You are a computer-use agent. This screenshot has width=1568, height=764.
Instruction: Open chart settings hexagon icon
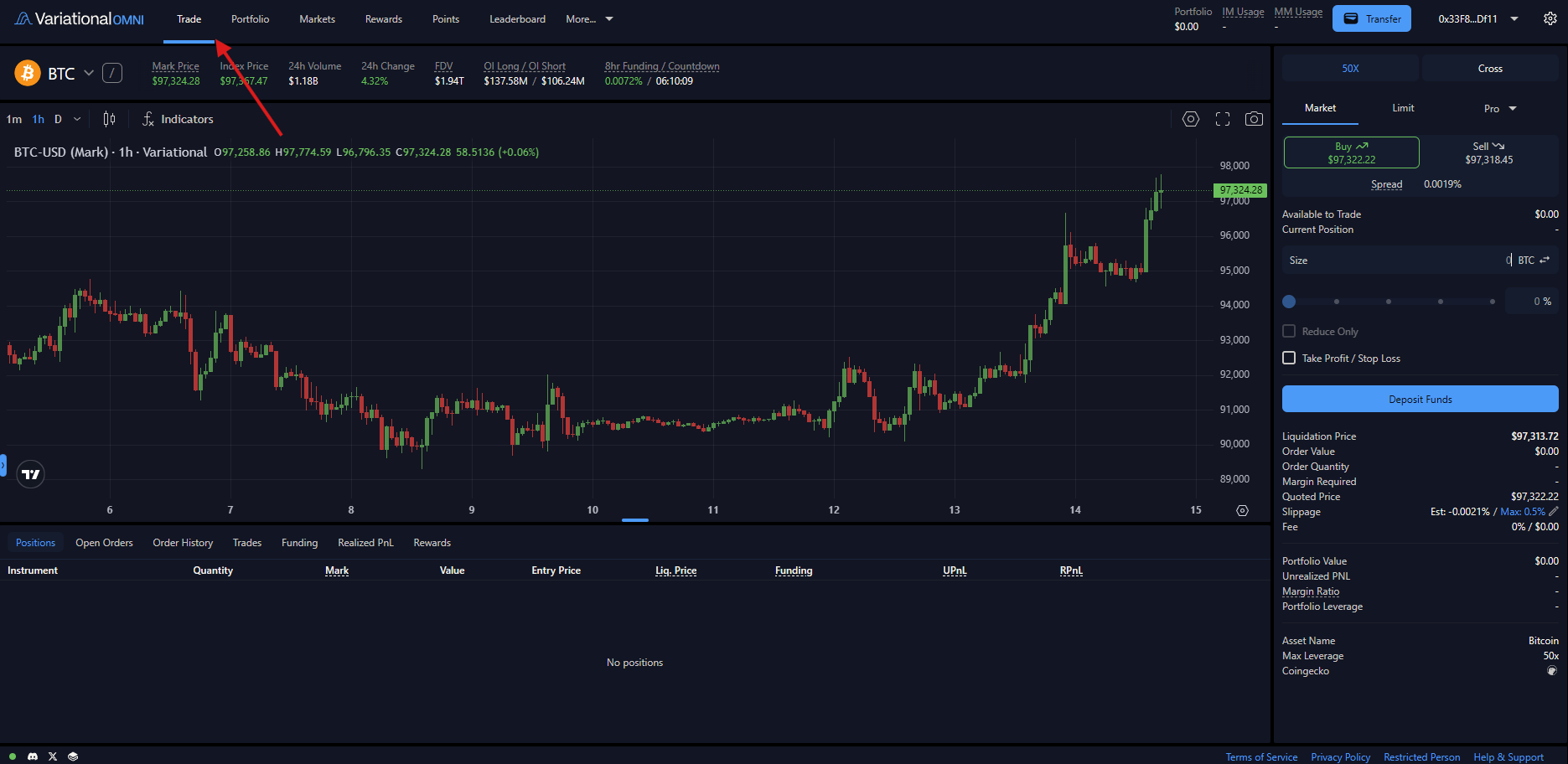1190,119
